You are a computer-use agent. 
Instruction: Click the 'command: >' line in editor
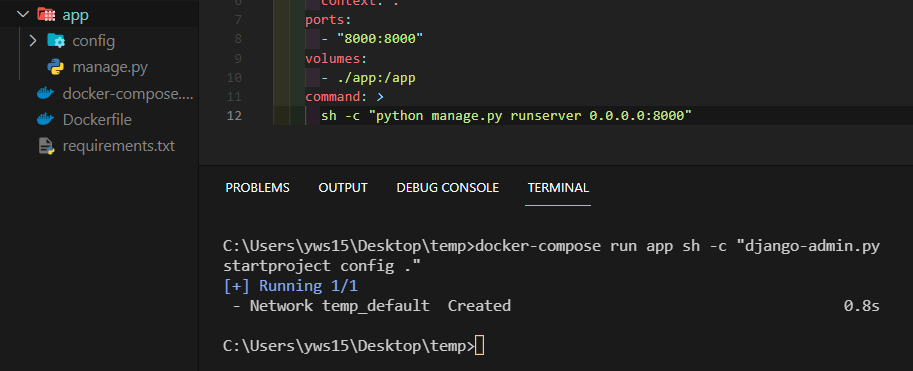pyautogui.click(x=345, y=97)
